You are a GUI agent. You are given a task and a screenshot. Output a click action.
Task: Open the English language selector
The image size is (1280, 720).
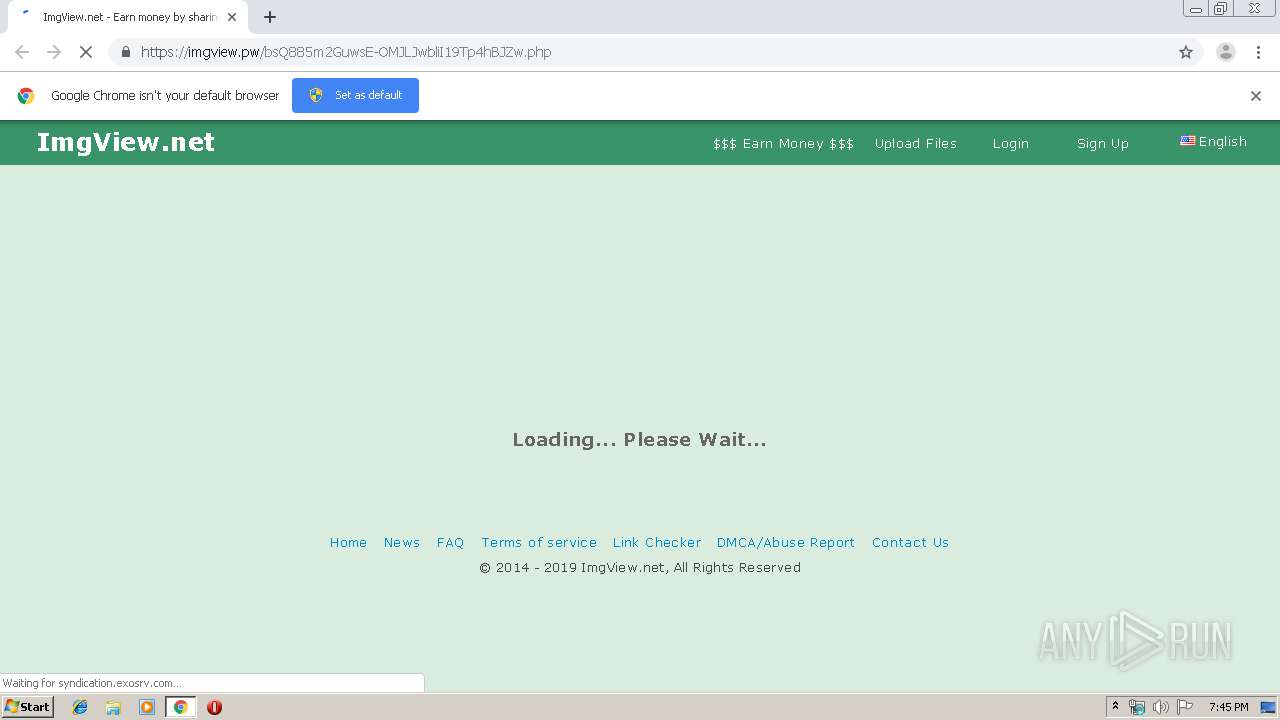(1214, 141)
